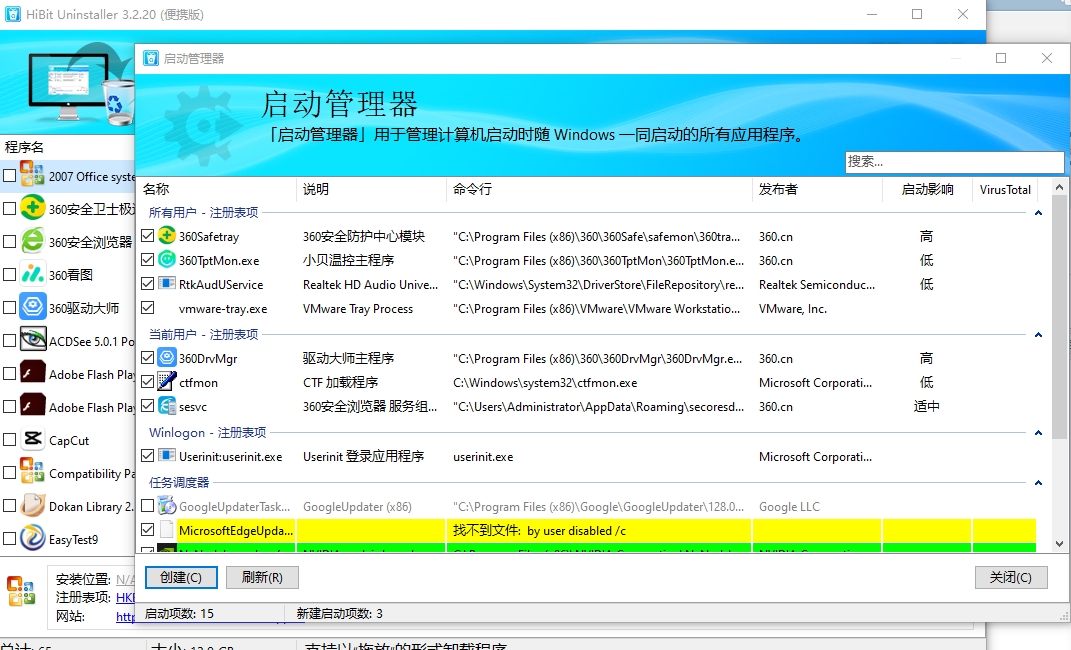Click the 创建(C) button
Viewport: 1071px width, 650px height.
pyautogui.click(x=181, y=577)
